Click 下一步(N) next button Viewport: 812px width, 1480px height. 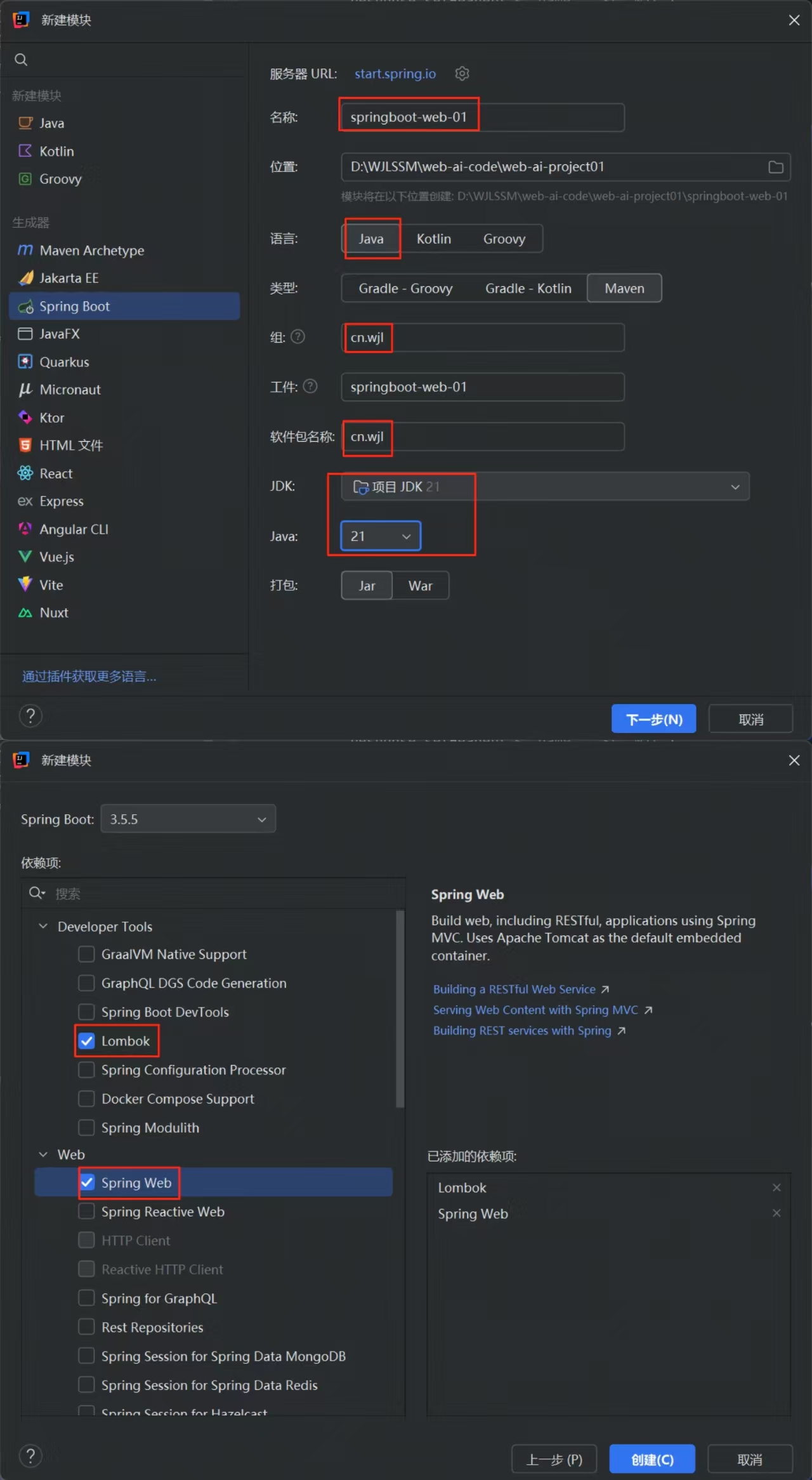[654, 719]
